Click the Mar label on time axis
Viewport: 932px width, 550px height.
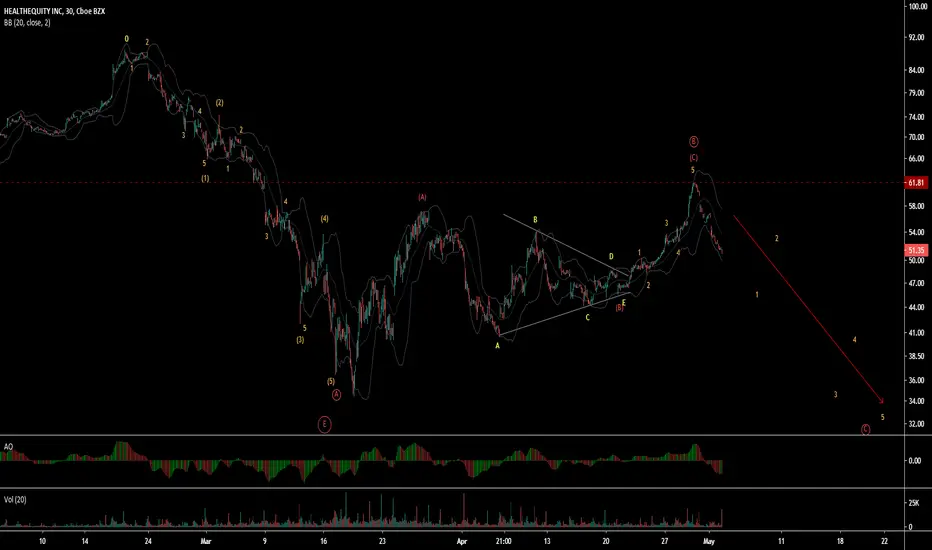206,541
